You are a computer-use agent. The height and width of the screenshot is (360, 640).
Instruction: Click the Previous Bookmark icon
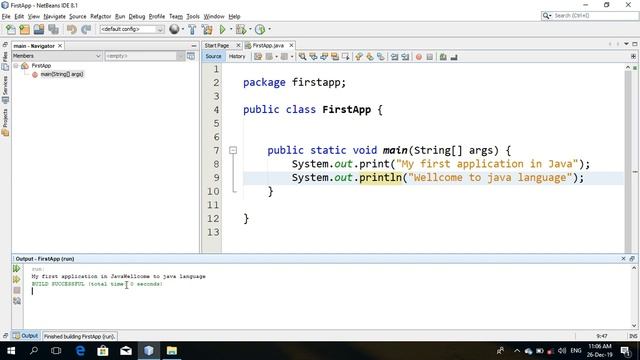(359, 57)
